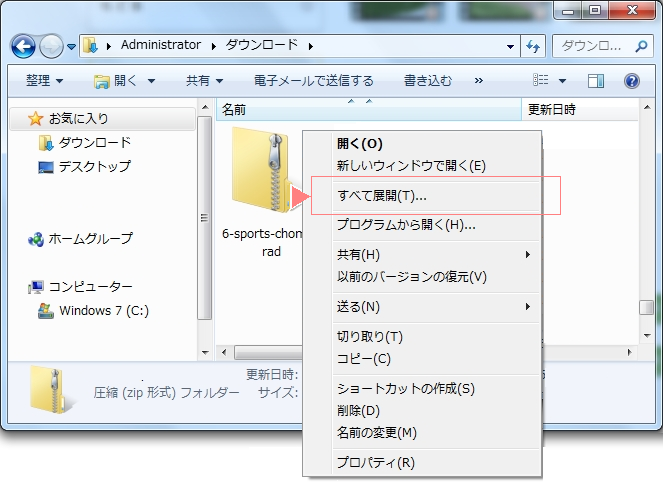The width and height of the screenshot is (663, 482).
Task: Click 電子メールで送信する toolbar button
Action: click(314, 80)
